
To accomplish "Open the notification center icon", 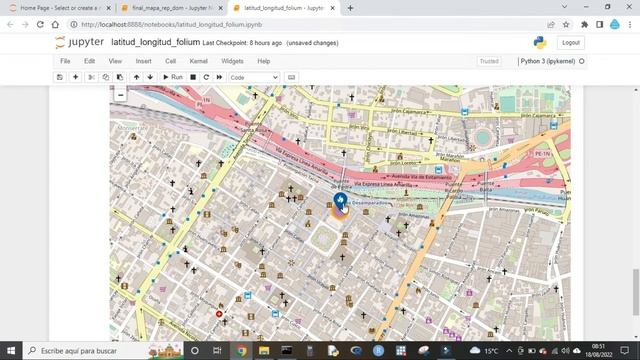I will (x=624, y=351).
